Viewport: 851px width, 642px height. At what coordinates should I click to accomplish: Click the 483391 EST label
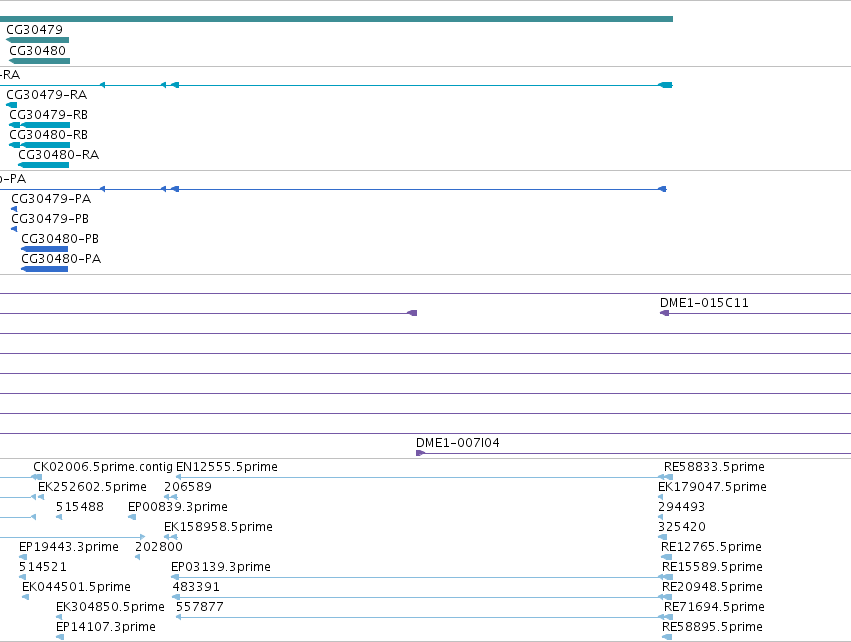coord(196,587)
